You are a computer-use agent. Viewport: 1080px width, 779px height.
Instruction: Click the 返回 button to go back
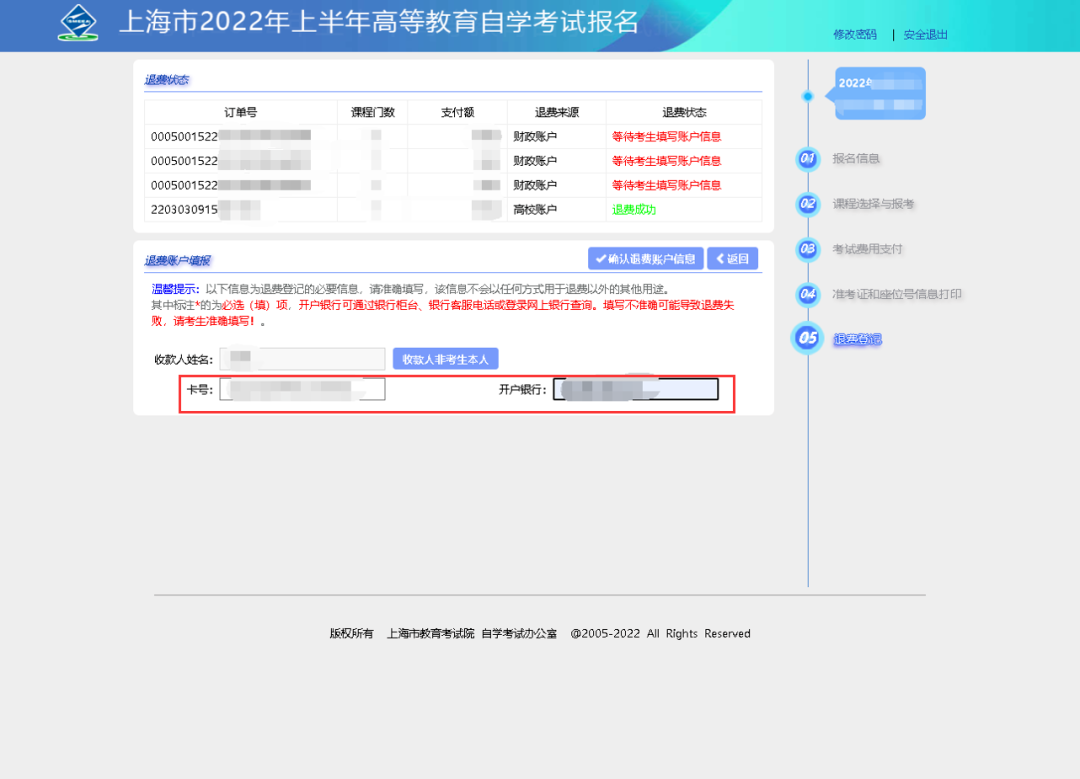(x=733, y=258)
